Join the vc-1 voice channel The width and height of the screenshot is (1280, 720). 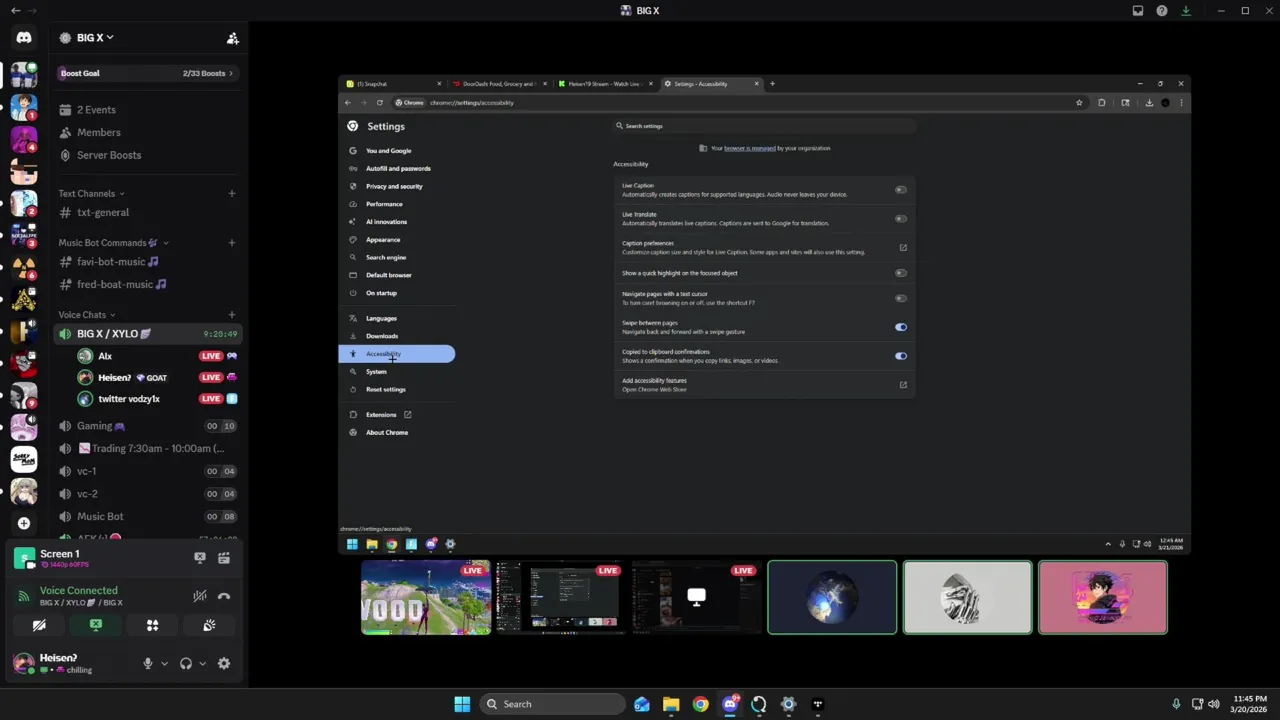click(x=146, y=471)
